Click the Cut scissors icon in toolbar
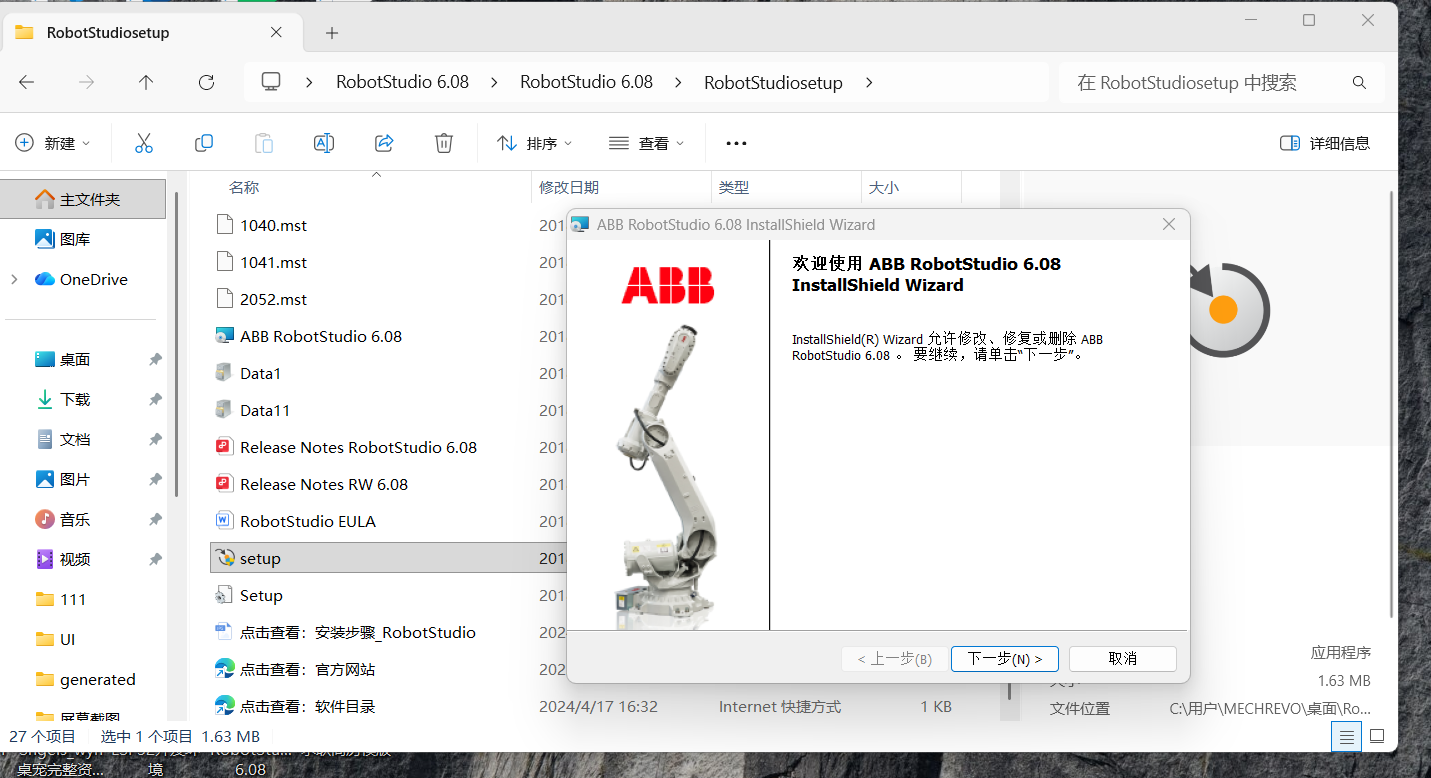The height and width of the screenshot is (778, 1431). point(144,143)
